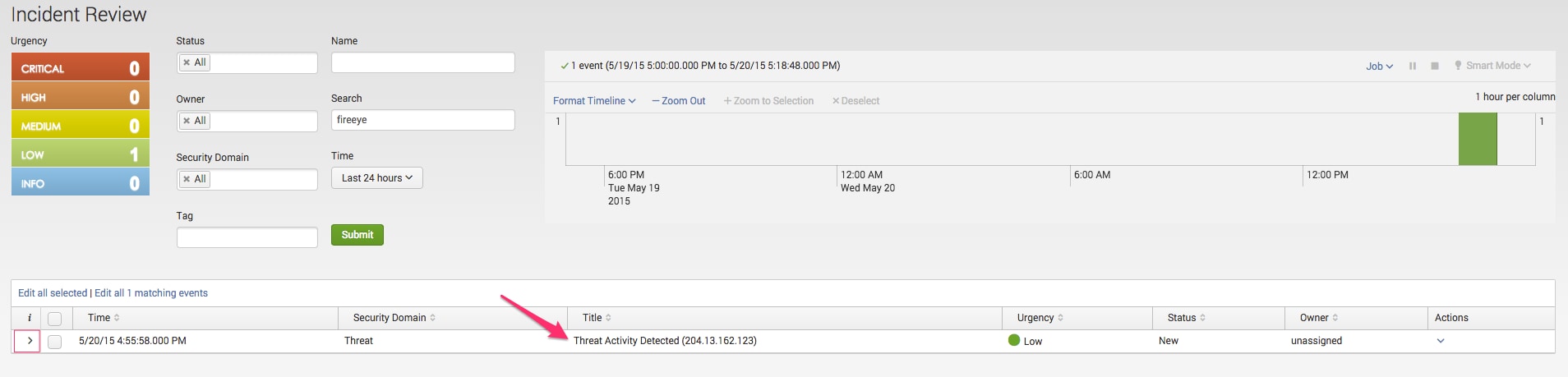
Task: Click the Owner filter field
Action: pyautogui.click(x=247, y=121)
